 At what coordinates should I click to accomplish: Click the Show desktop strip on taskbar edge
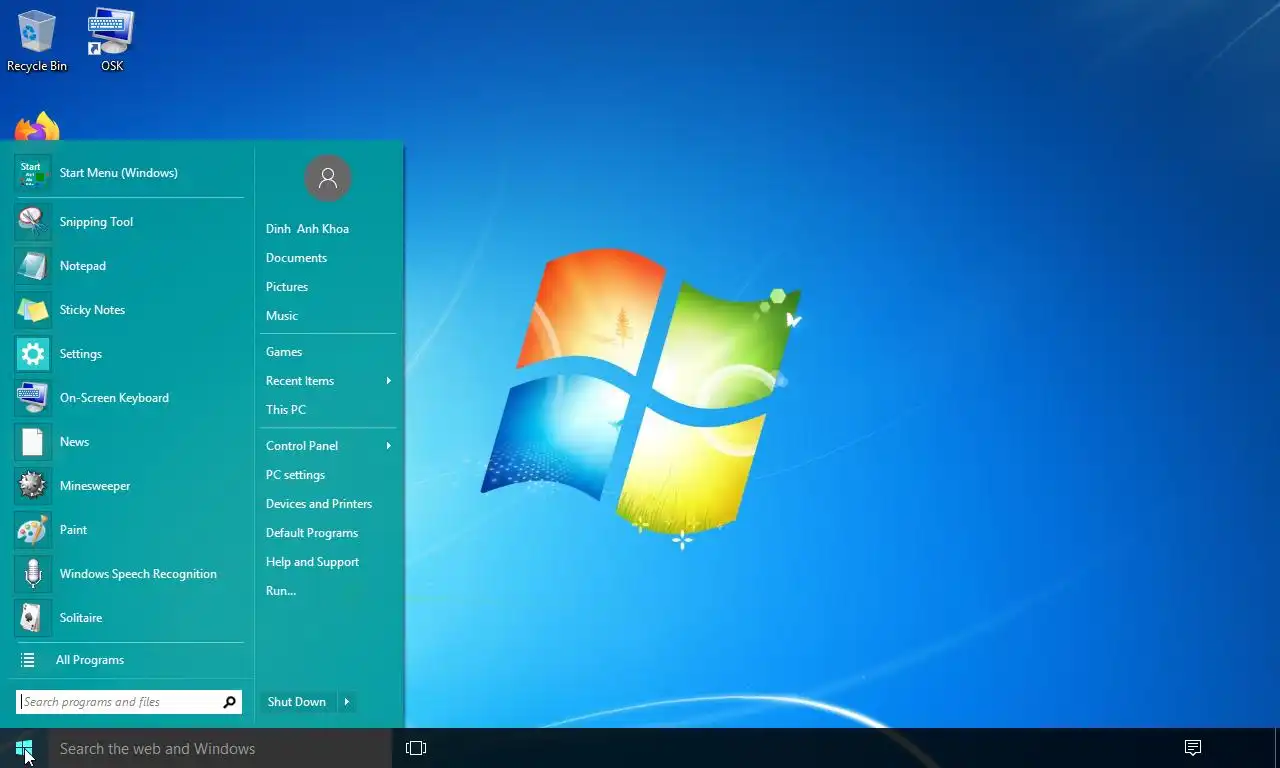tap(1276, 748)
